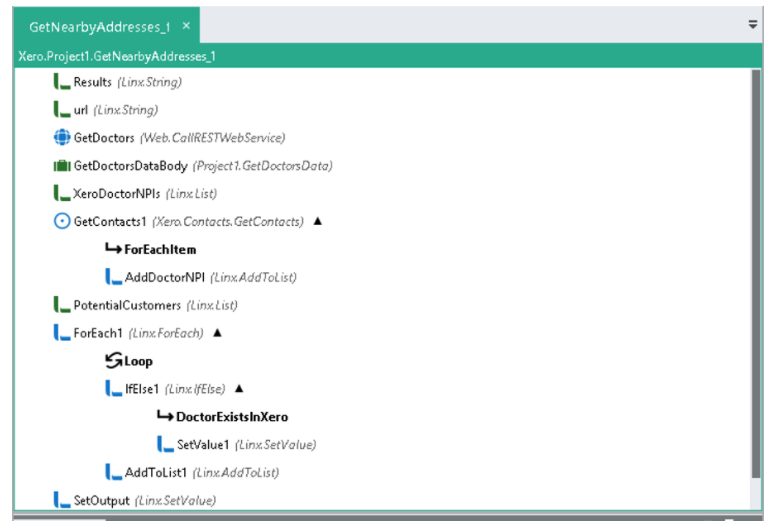Select the Results variable row
The width and height of the screenshot is (776, 532).
[x=118, y=82]
